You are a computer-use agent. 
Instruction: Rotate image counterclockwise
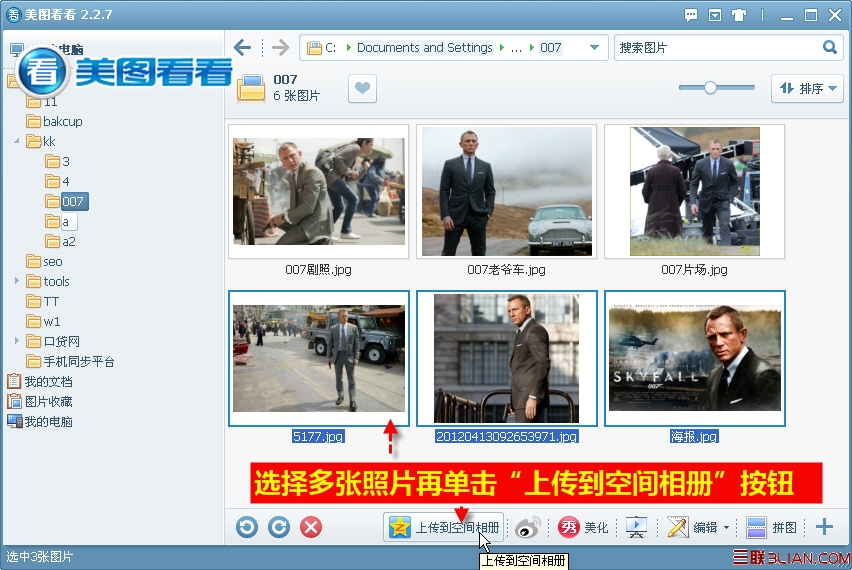247,527
